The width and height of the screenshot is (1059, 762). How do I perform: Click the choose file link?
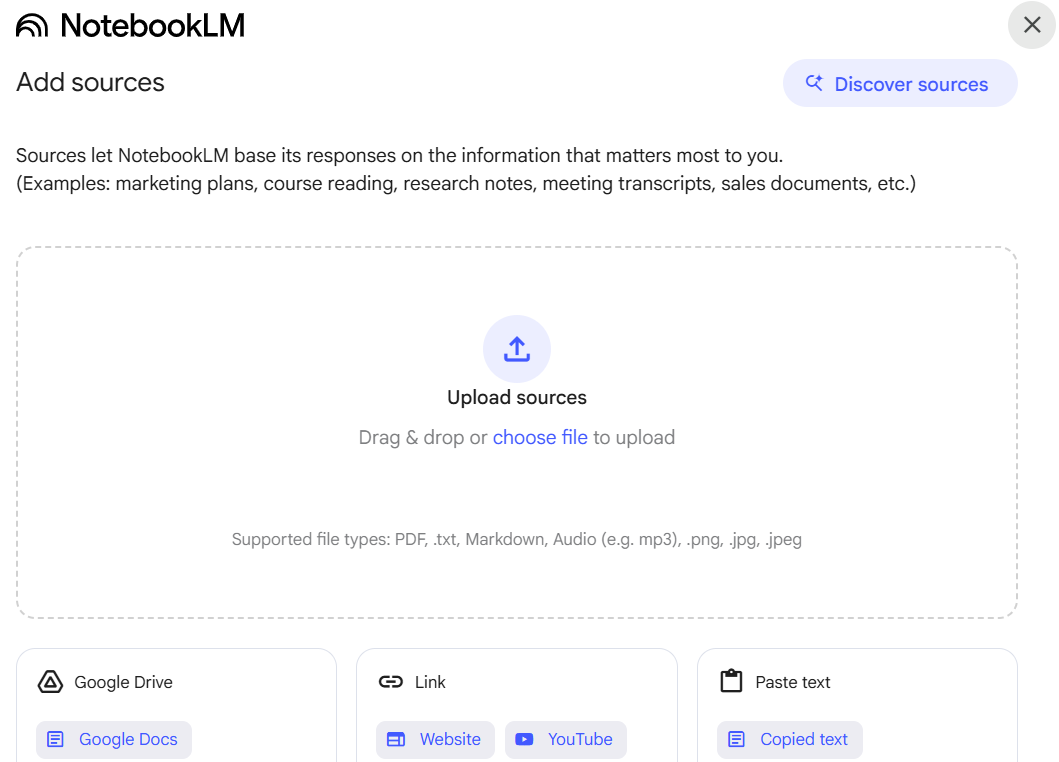pos(540,437)
